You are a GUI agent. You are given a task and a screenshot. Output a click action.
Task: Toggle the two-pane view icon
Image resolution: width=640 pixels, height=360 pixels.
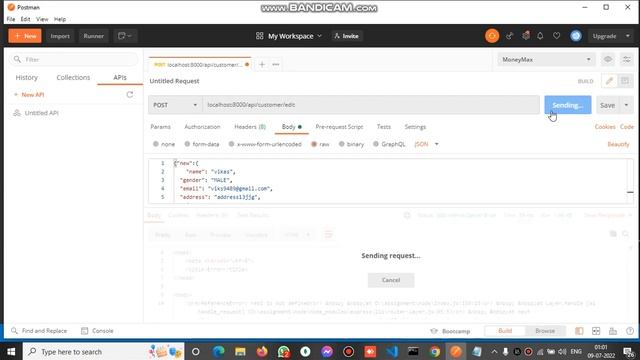coord(596,331)
